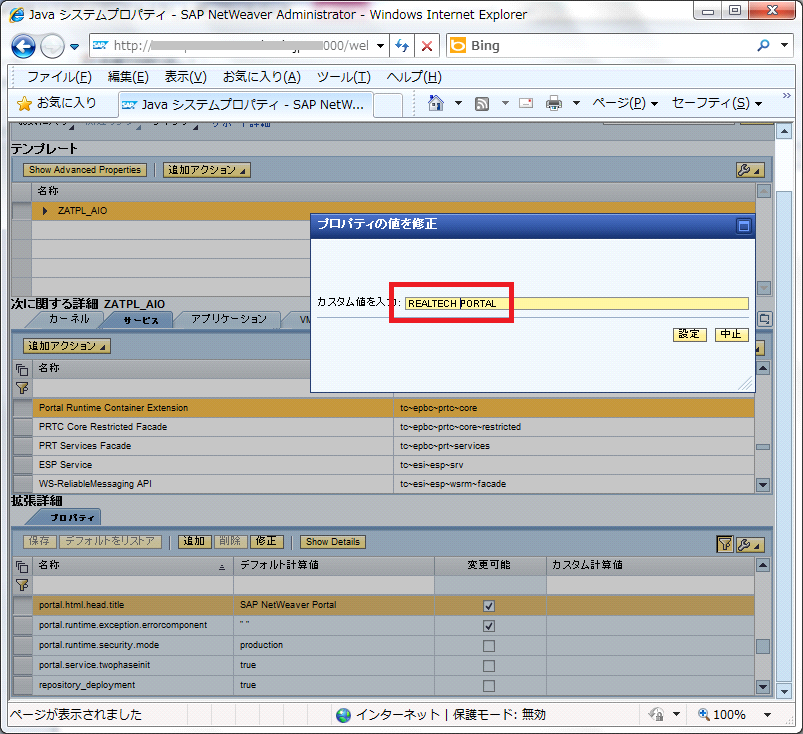
Task: Click the custom value input field
Action: point(577,304)
